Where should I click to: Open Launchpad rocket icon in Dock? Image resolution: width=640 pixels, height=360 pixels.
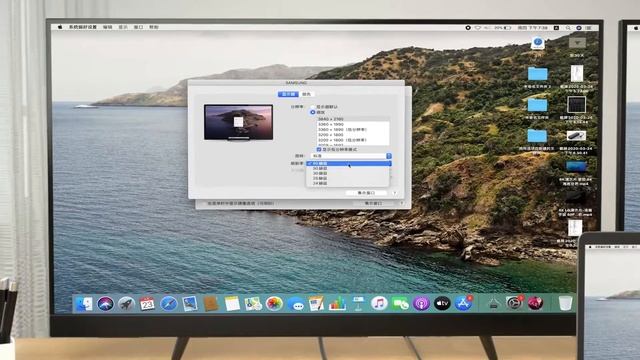tap(126, 304)
